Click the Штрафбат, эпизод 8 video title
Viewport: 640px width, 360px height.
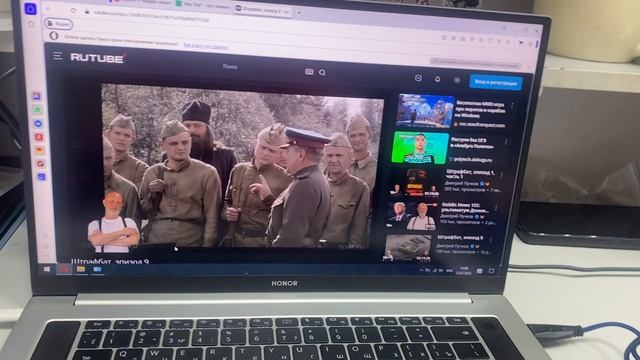[x=460, y=237]
